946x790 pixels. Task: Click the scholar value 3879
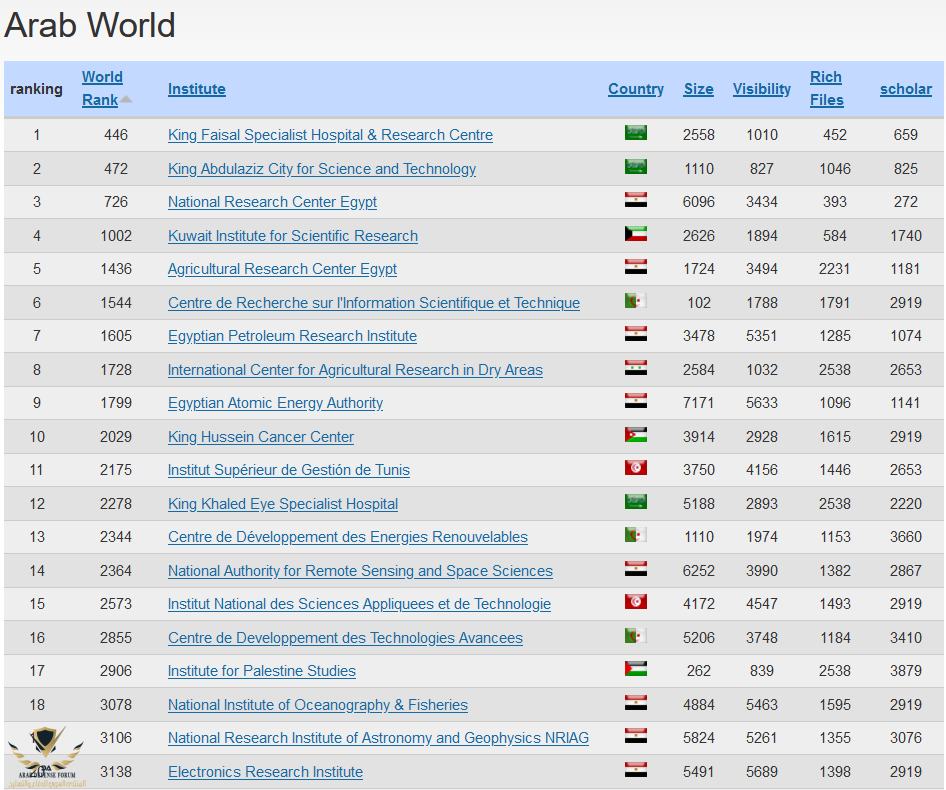click(x=906, y=671)
